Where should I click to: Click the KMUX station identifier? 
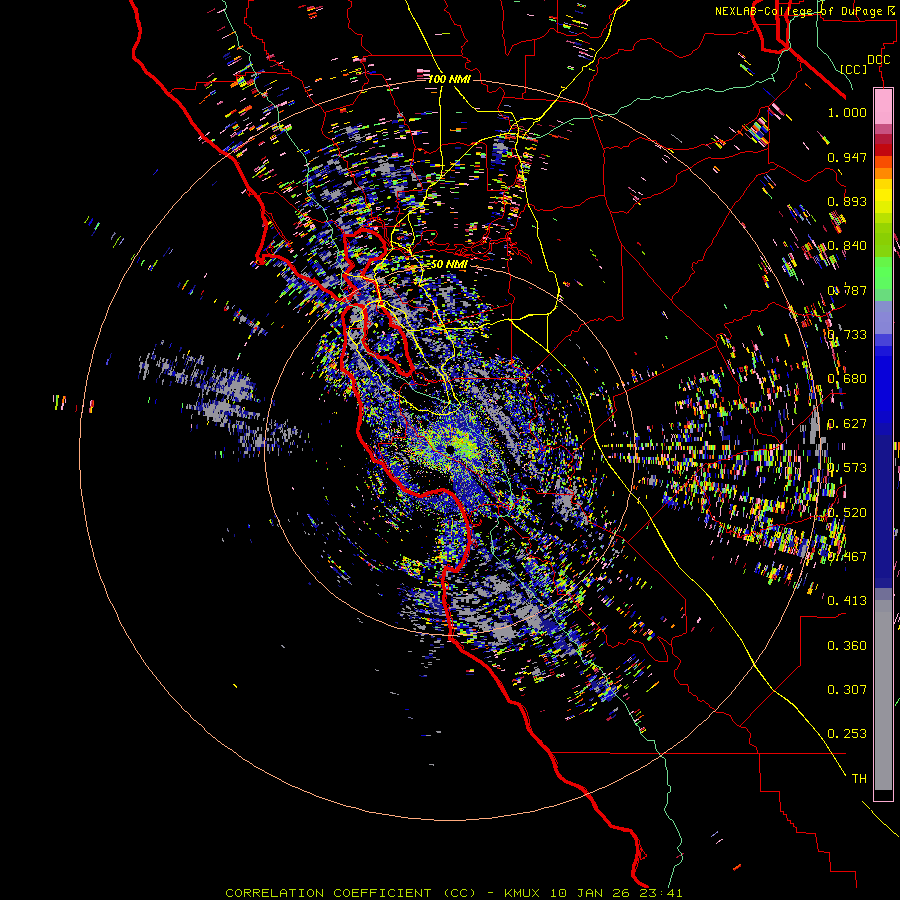tap(522, 893)
